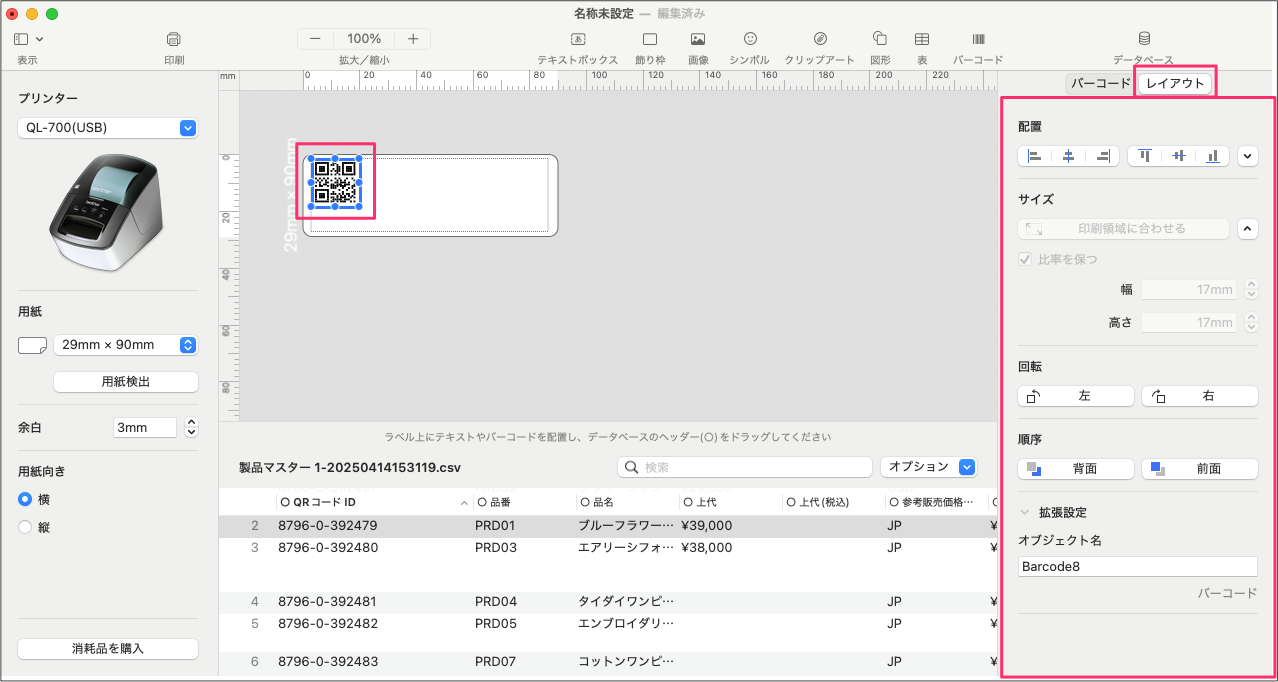Select portrait (縦) paper orientation
Viewport: 1278px width, 682px height.
pos(25,527)
